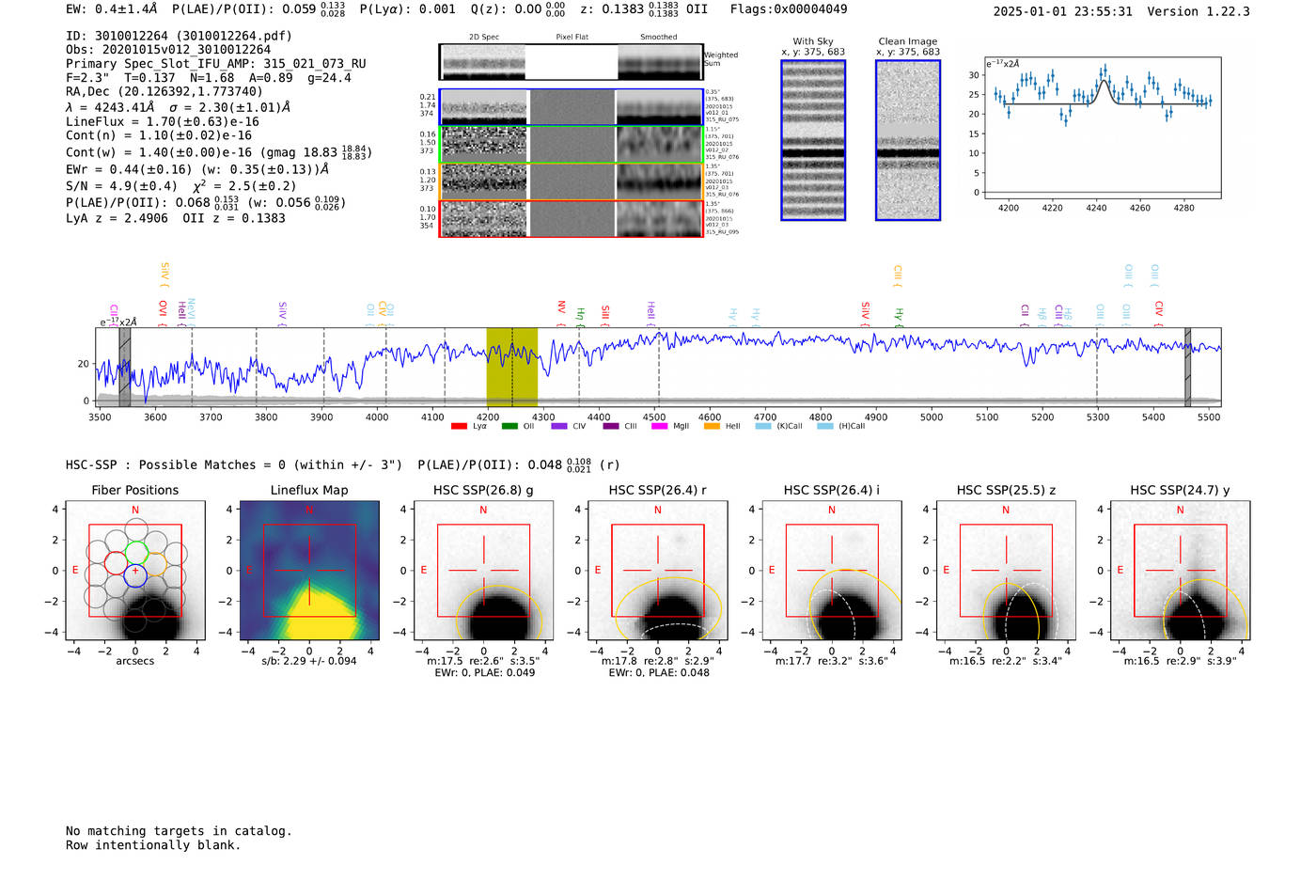The height and width of the screenshot is (896, 1316).
Task: Open the Lineflux Map image
Action: tap(309, 571)
